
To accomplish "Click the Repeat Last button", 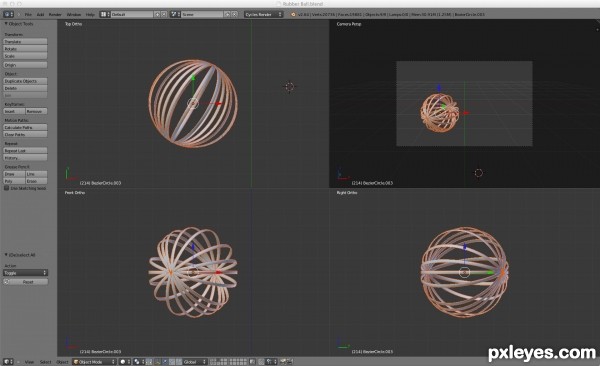I will pos(25,151).
